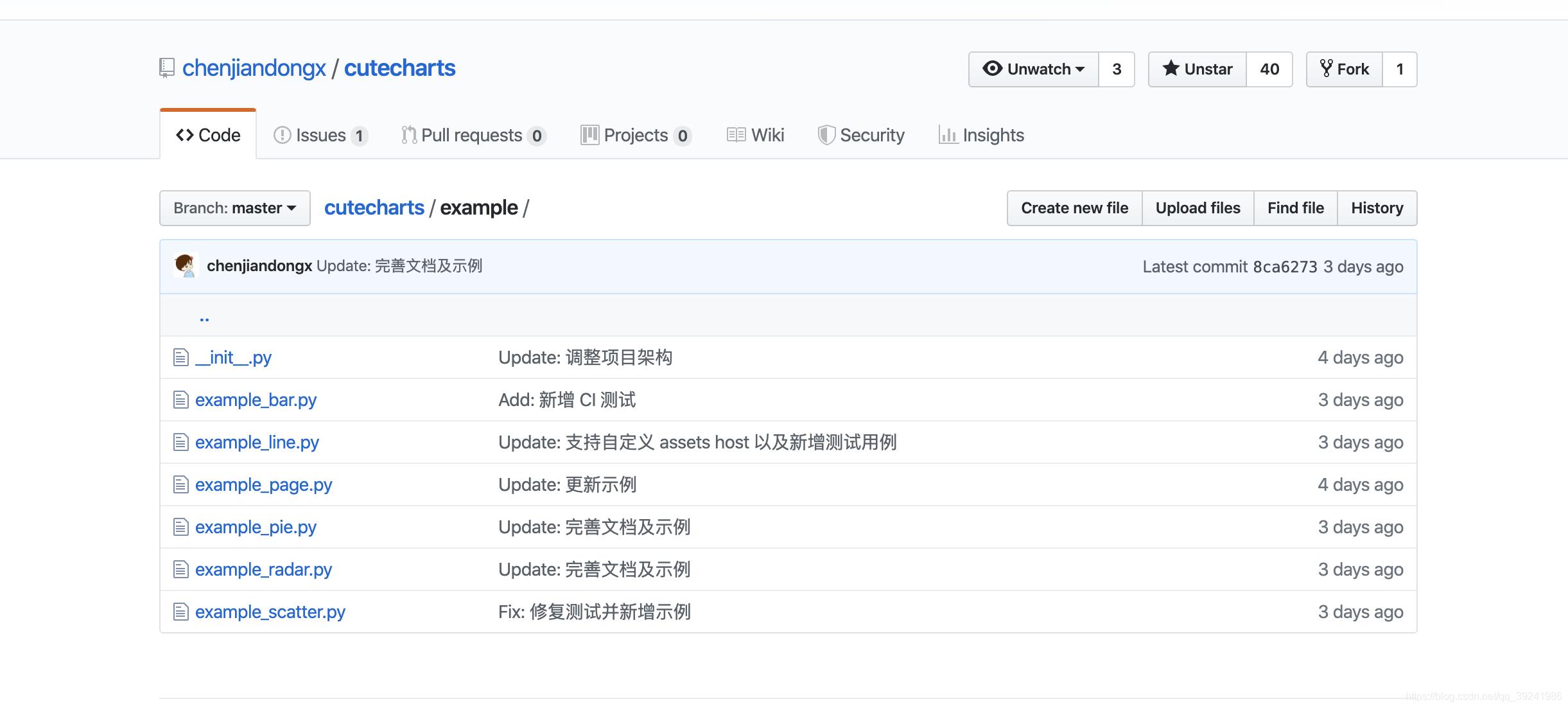1568x708 pixels.
Task: Click '4 days ago' in __init__.py row
Action: pyautogui.click(x=1361, y=357)
